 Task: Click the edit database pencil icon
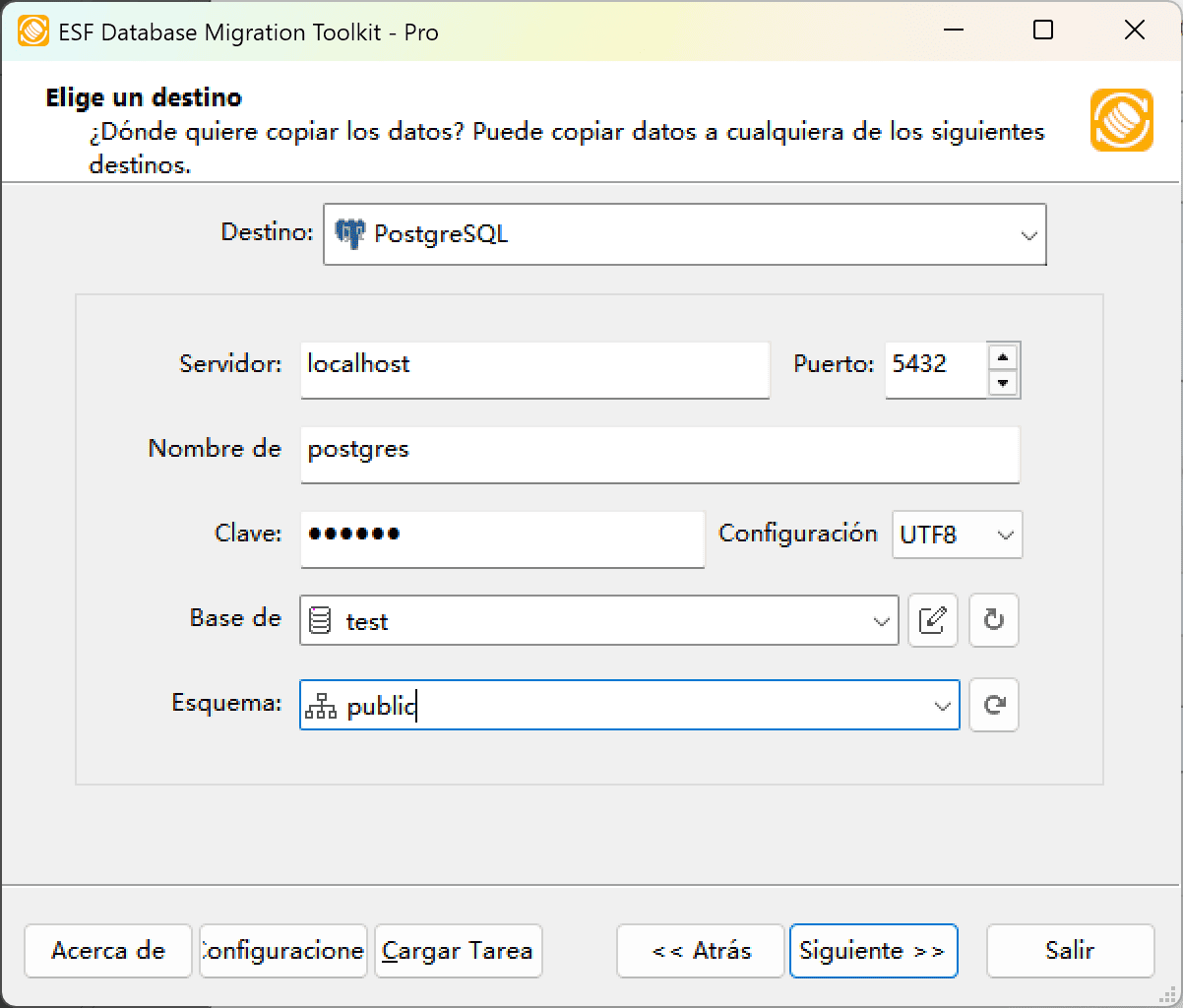932,620
